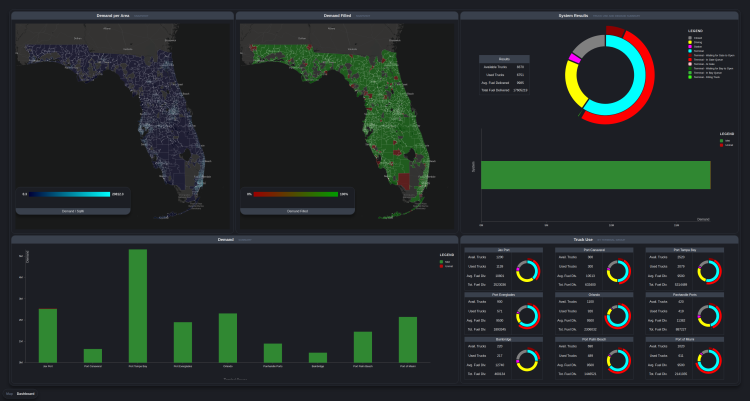This screenshot has height=401, width=750.
Task: Switch to the Map tab
Action: pos(9,394)
